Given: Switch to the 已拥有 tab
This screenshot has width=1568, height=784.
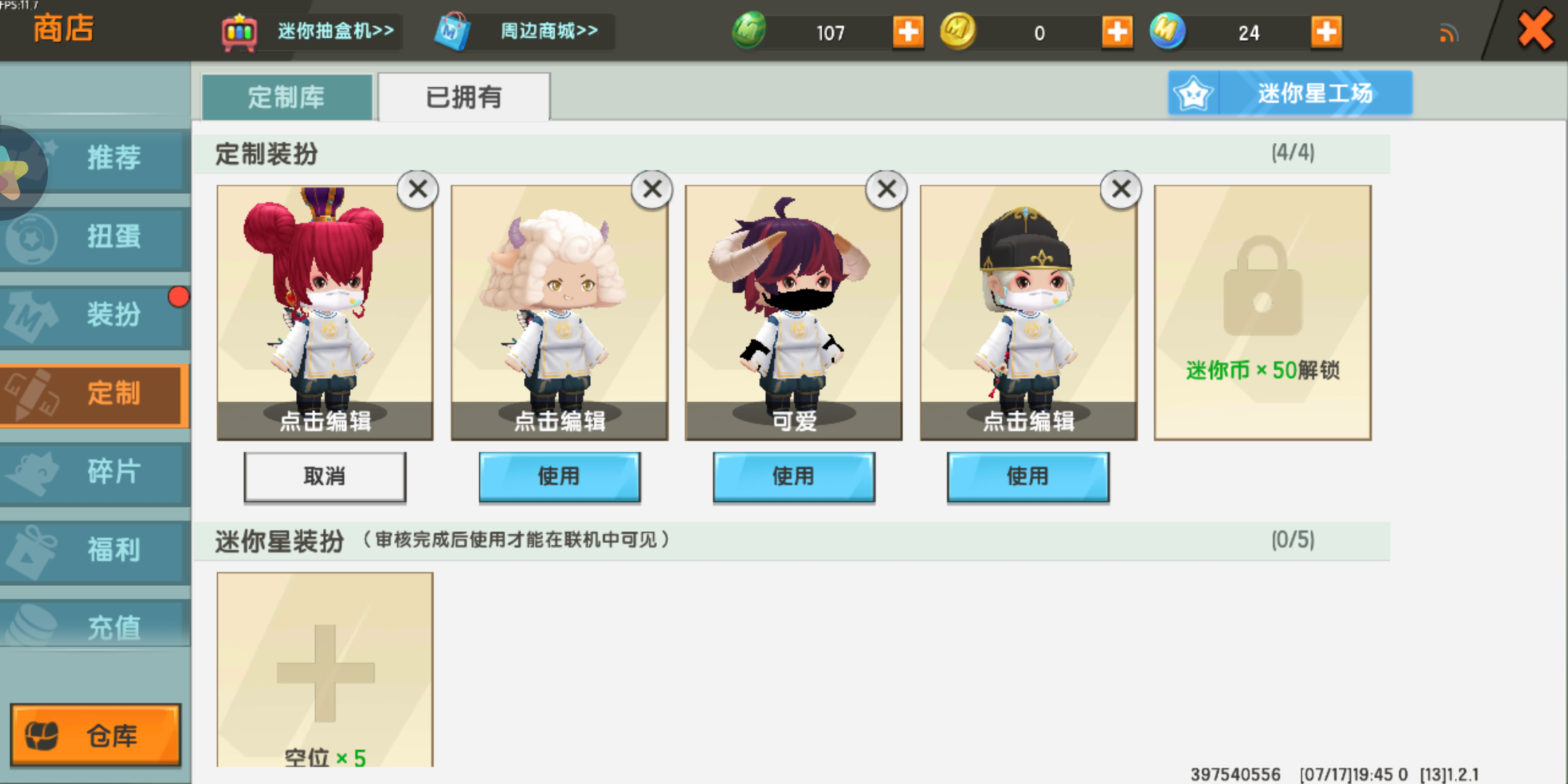Looking at the screenshot, I should (x=464, y=97).
